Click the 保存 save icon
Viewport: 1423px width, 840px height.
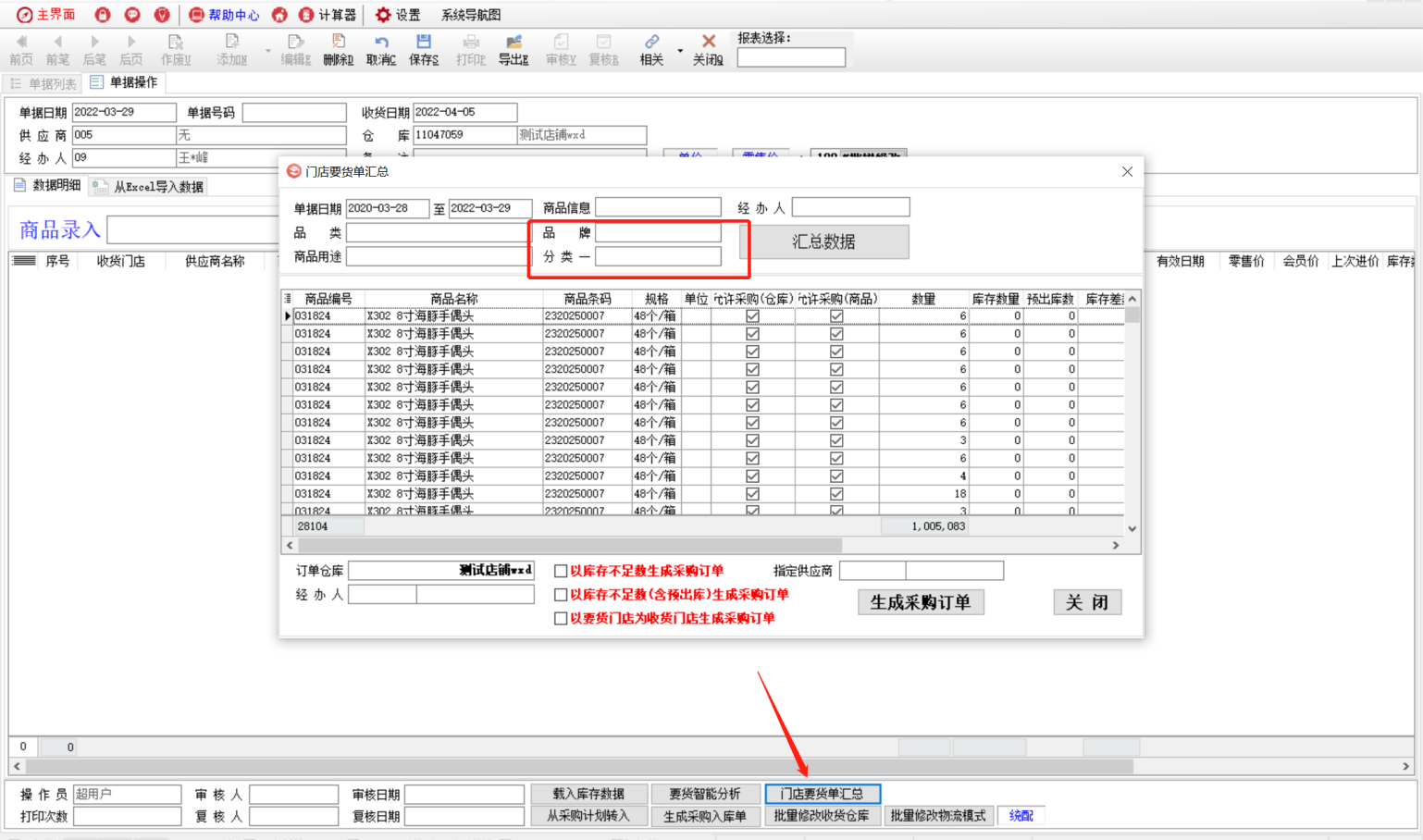[x=424, y=42]
